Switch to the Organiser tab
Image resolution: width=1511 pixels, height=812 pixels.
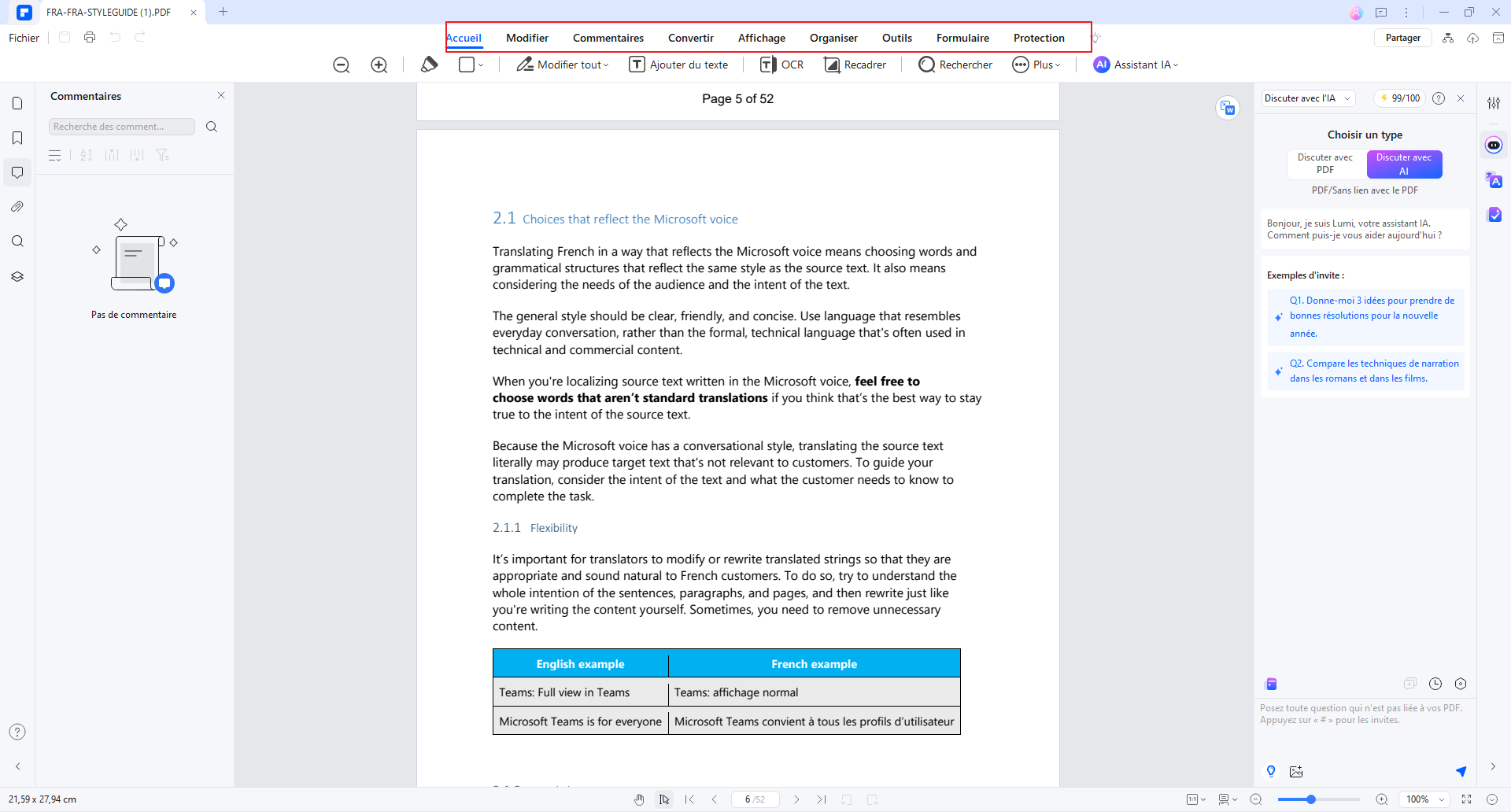click(x=833, y=38)
